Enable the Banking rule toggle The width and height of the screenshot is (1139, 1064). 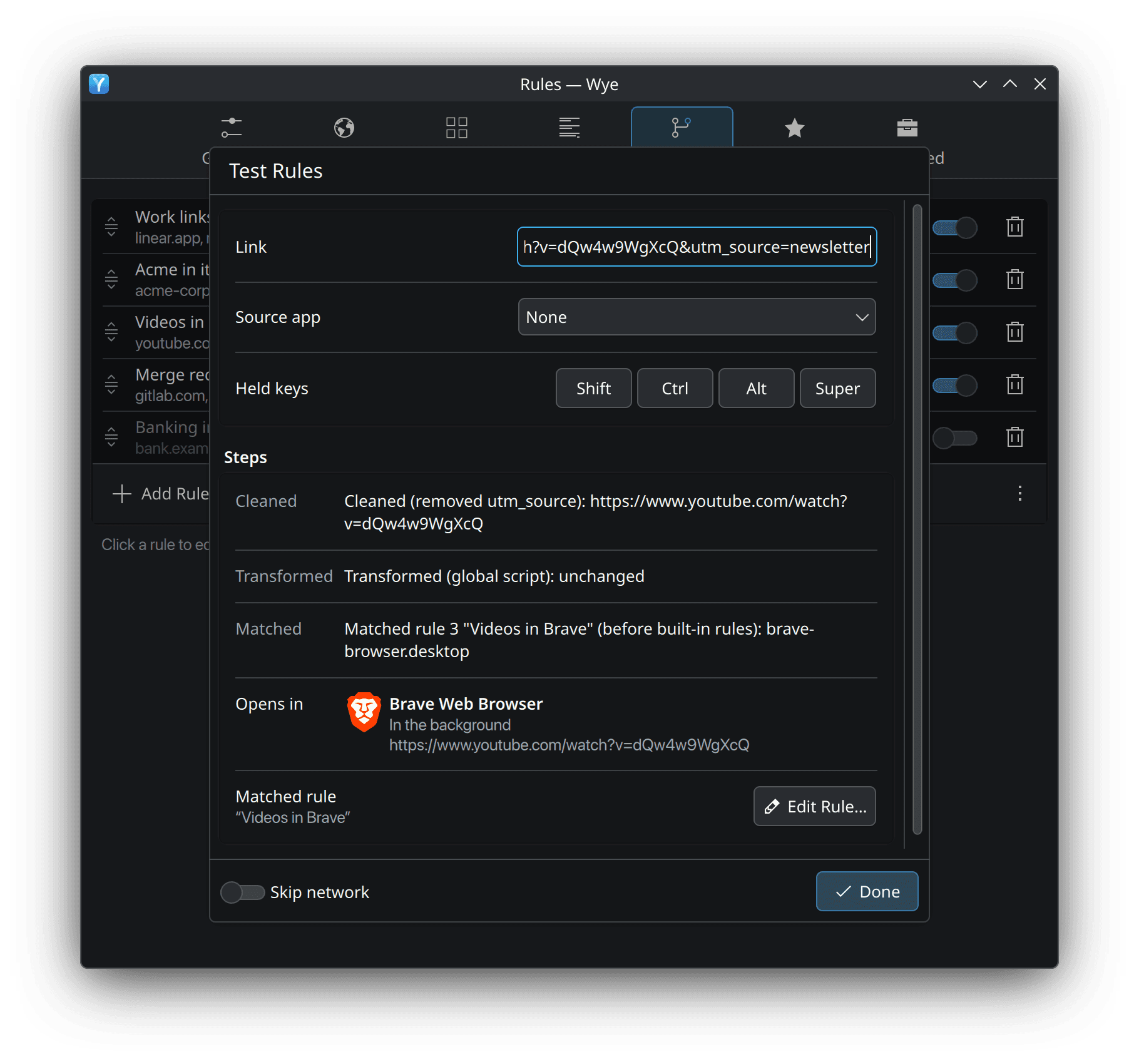(x=955, y=438)
